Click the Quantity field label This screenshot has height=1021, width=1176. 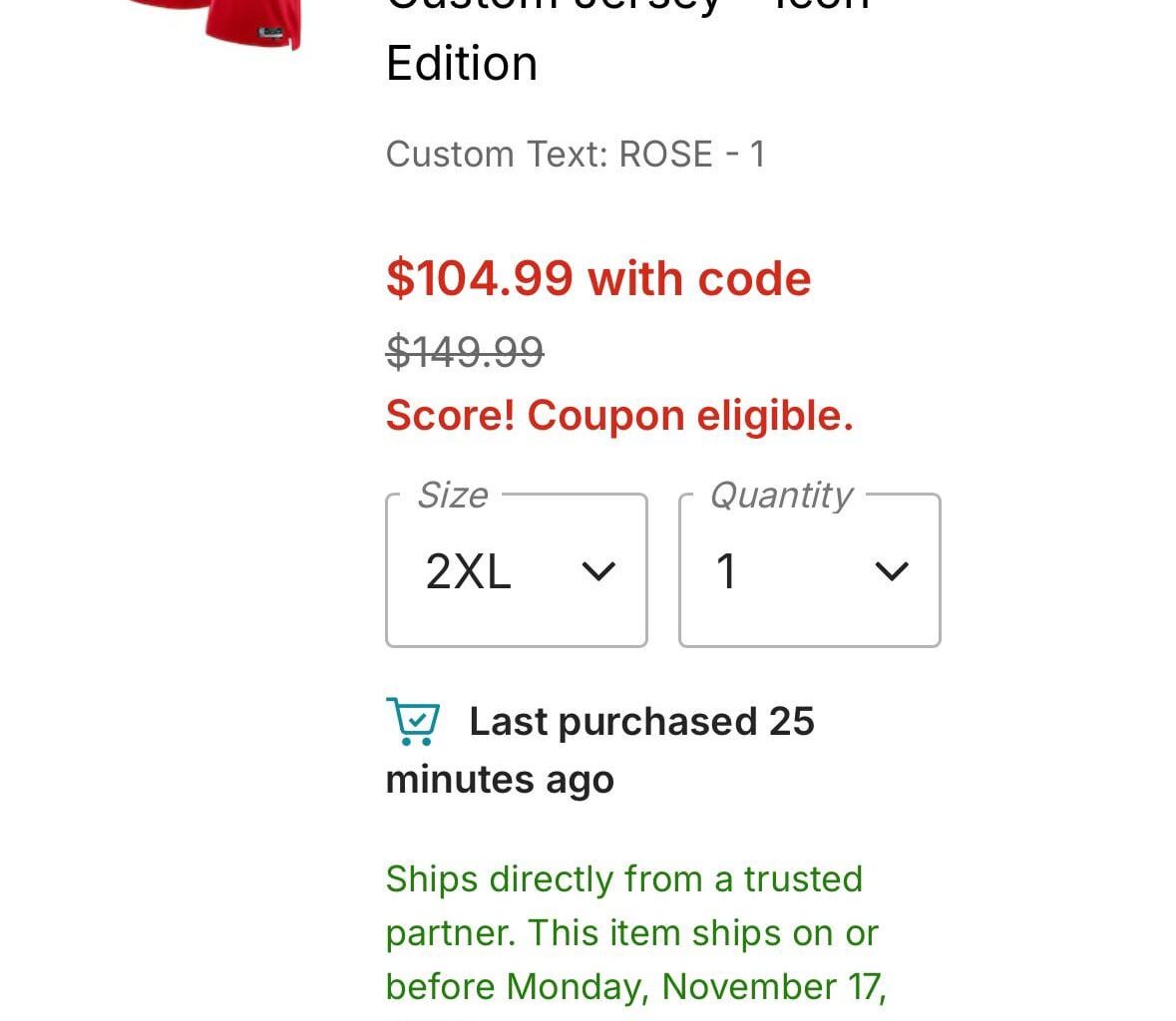tap(780, 494)
